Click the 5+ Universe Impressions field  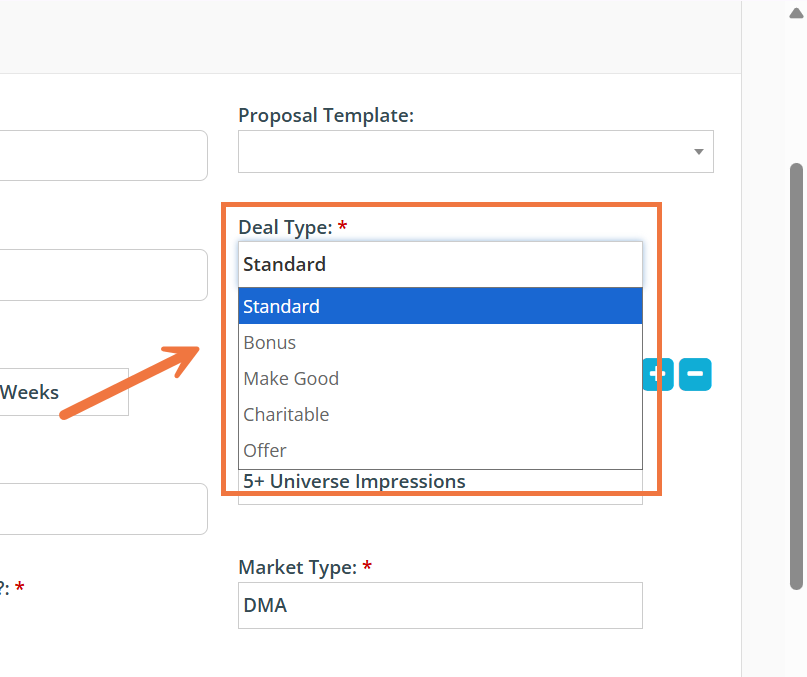point(440,487)
